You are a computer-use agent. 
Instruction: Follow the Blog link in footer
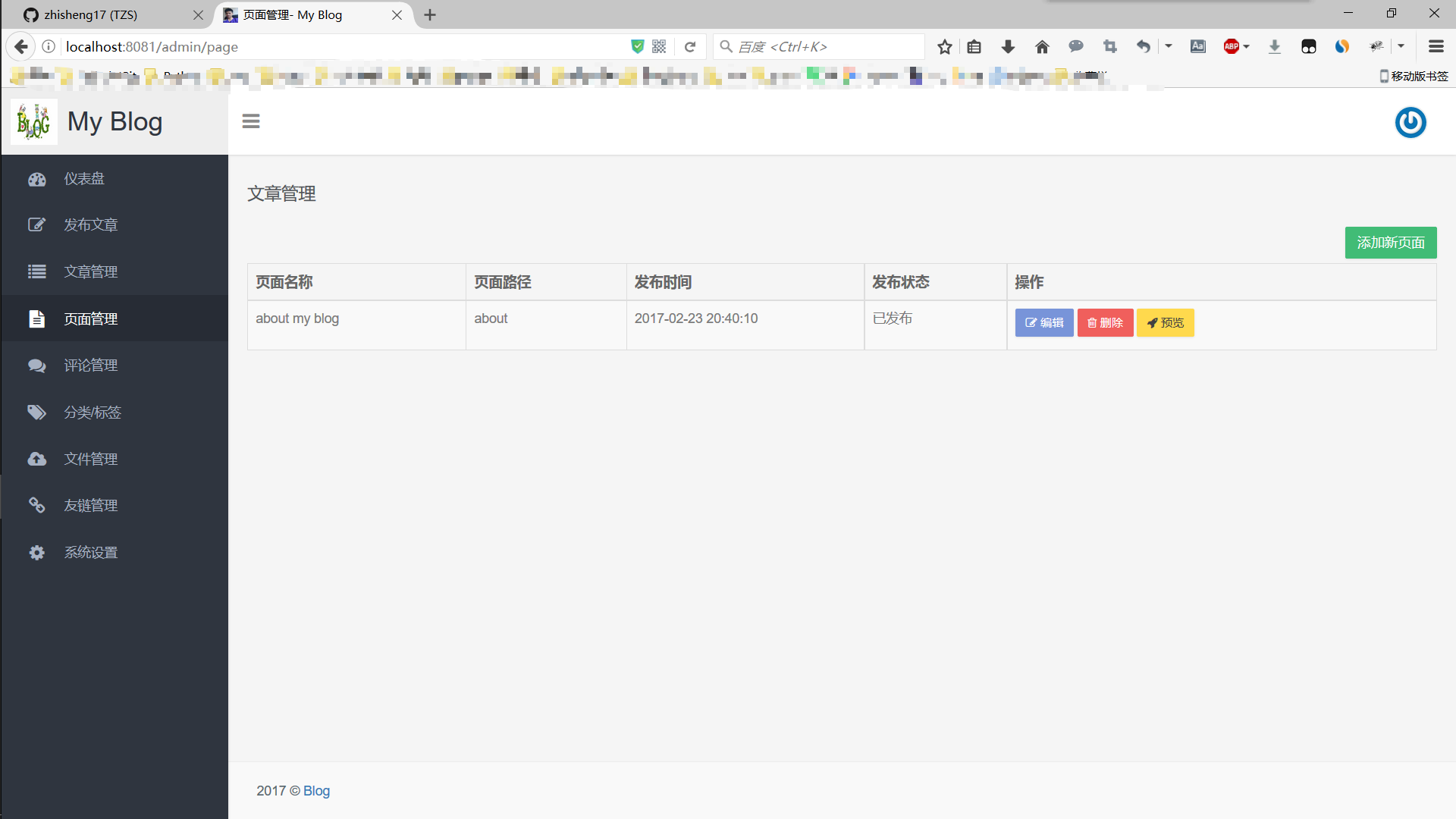tap(316, 791)
